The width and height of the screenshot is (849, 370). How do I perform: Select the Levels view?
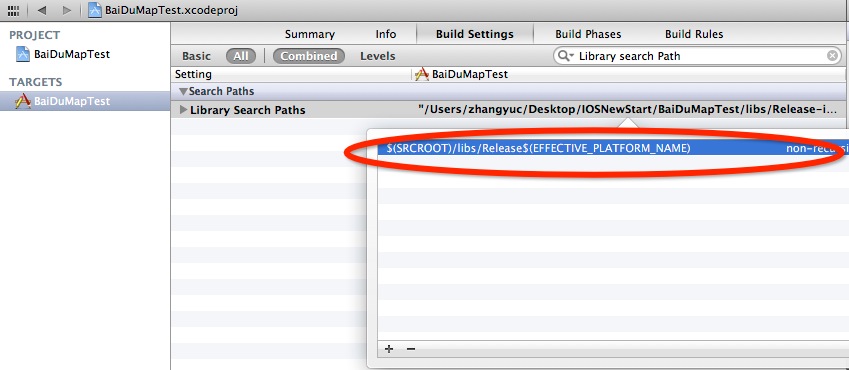[377, 56]
